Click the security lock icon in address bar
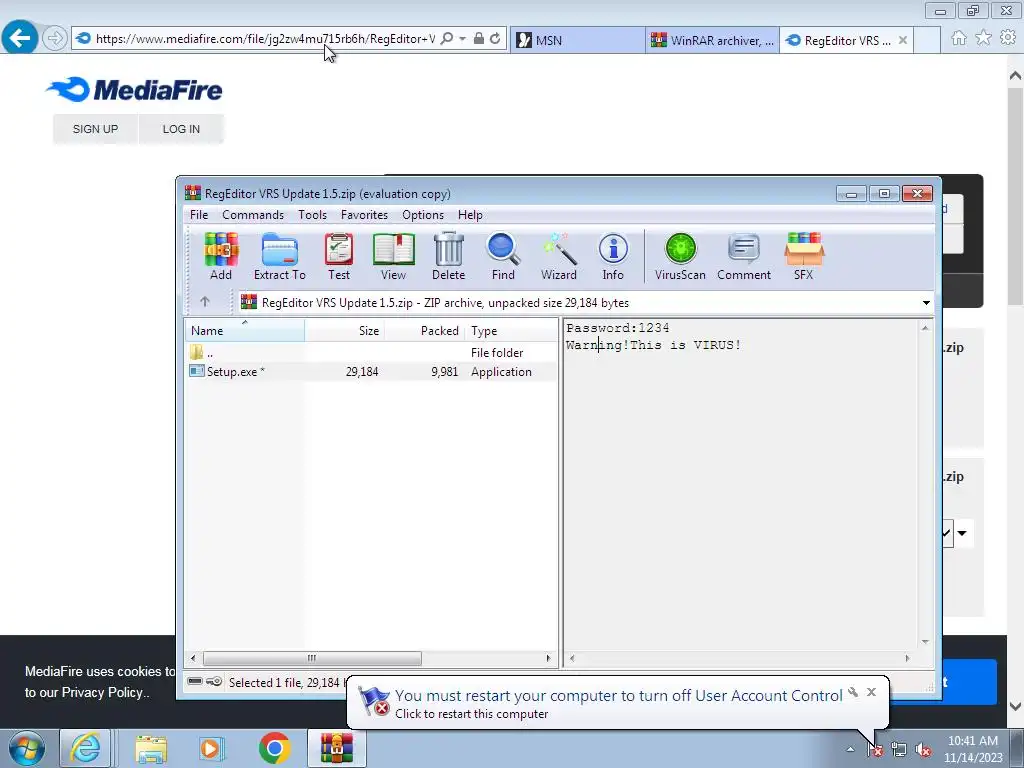Image resolution: width=1024 pixels, height=768 pixels. click(x=479, y=39)
